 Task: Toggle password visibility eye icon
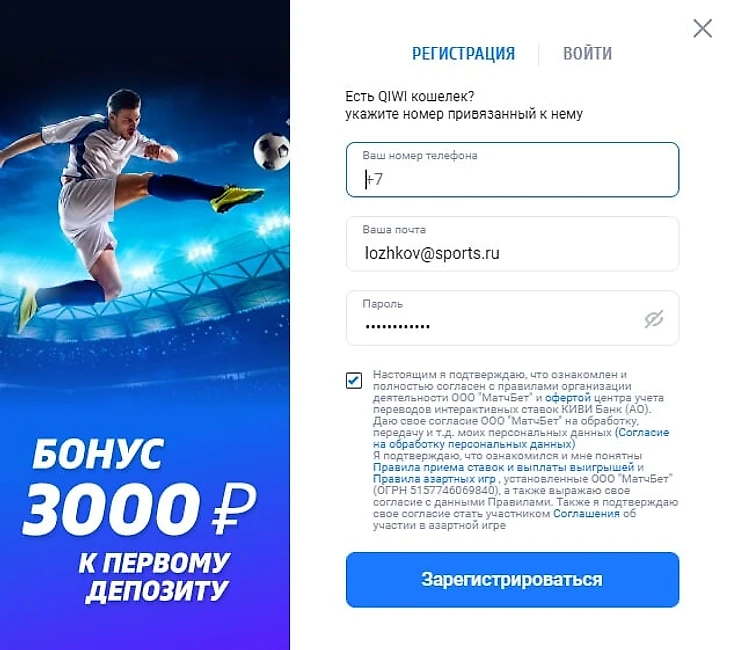point(654,319)
